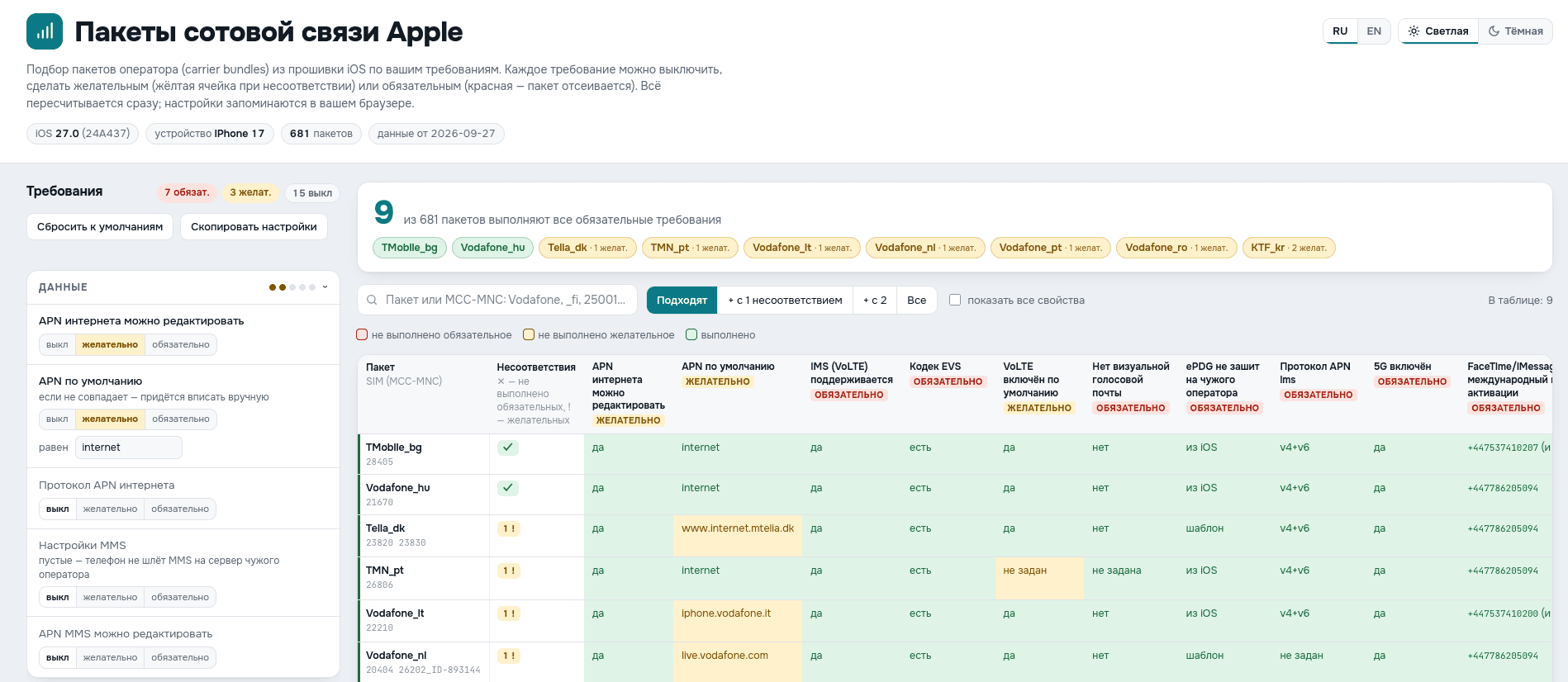Set "APN MMS можно редактировать" to желательно

110,658
